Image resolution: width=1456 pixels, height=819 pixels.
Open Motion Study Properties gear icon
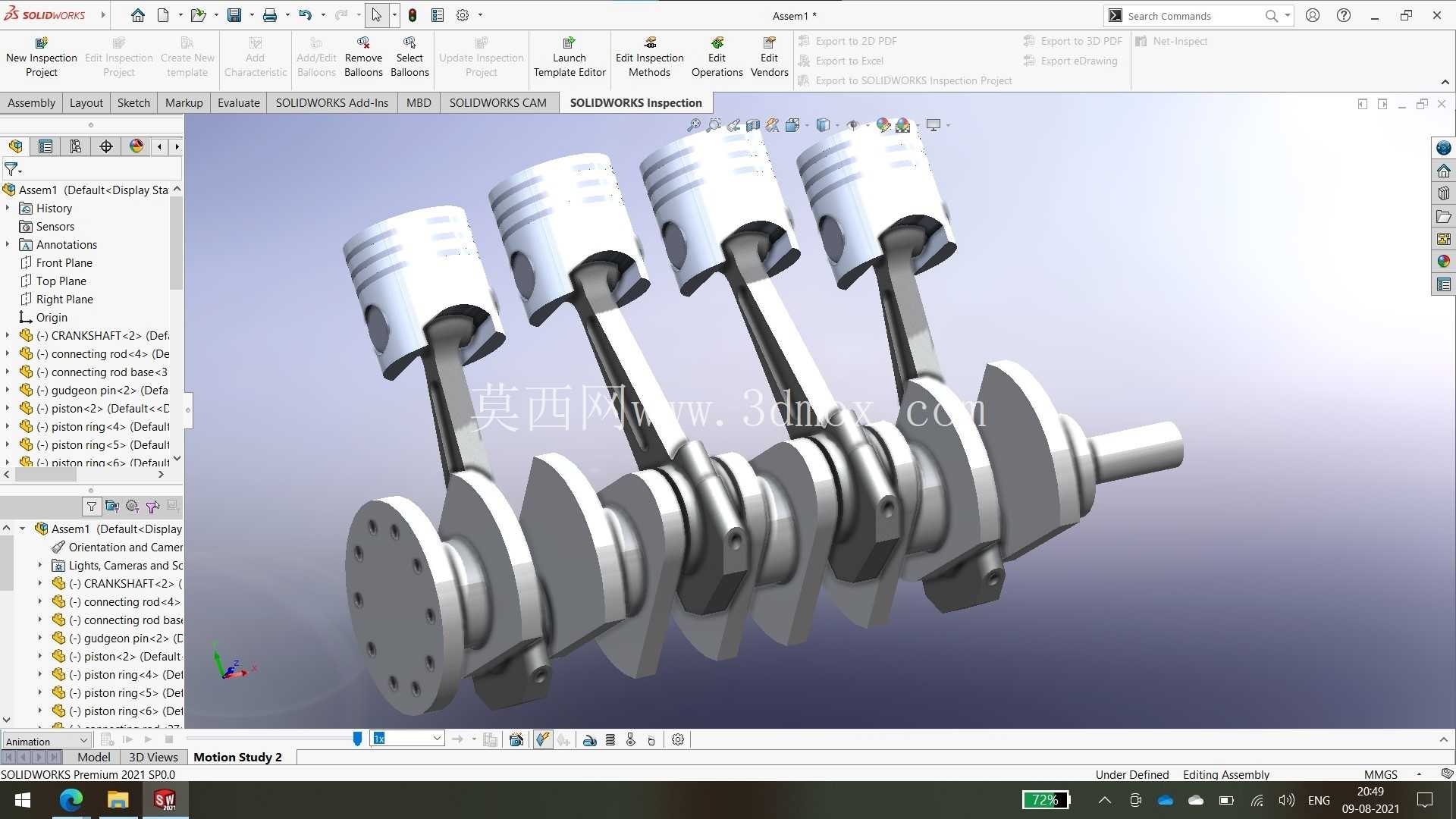point(678,739)
